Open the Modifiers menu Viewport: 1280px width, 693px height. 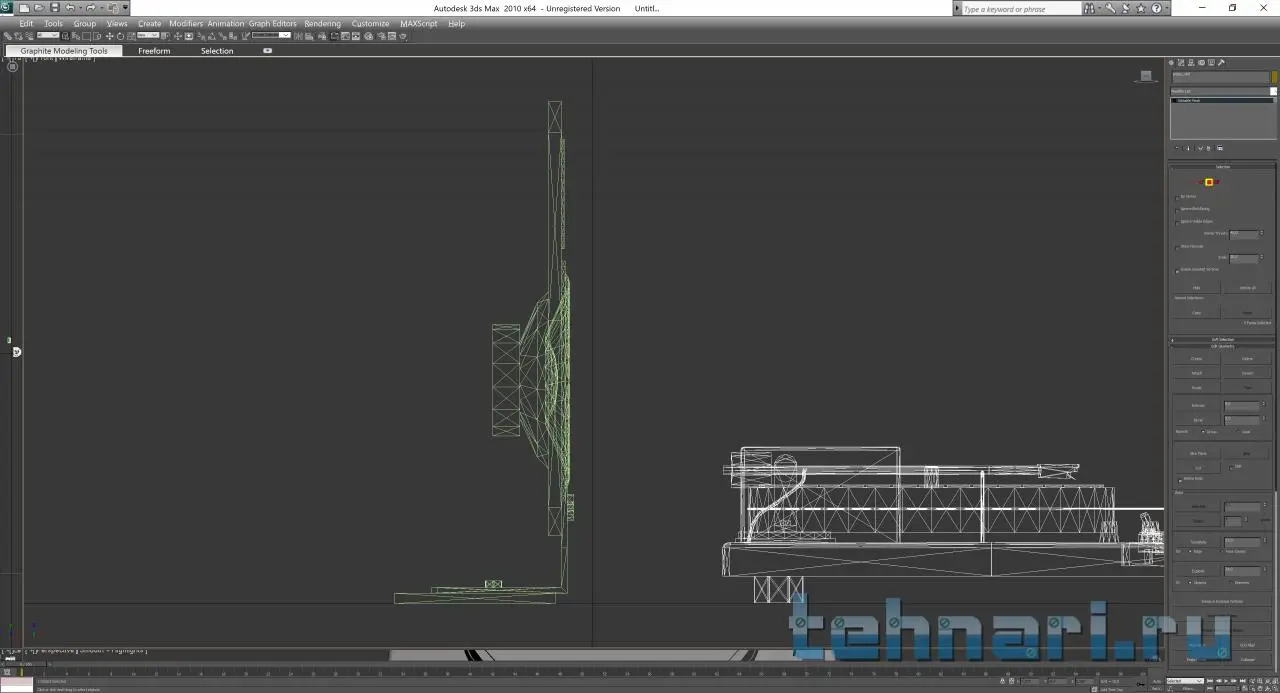click(186, 23)
